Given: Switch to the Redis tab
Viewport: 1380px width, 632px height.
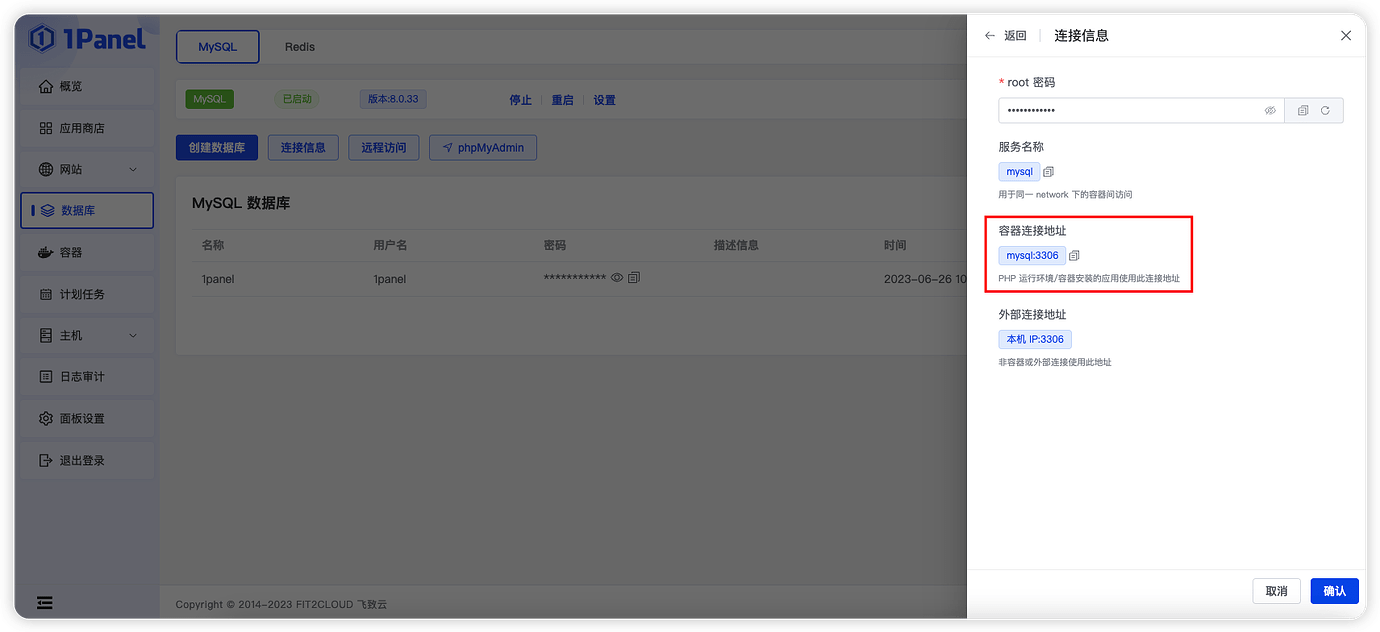Looking at the screenshot, I should point(300,47).
